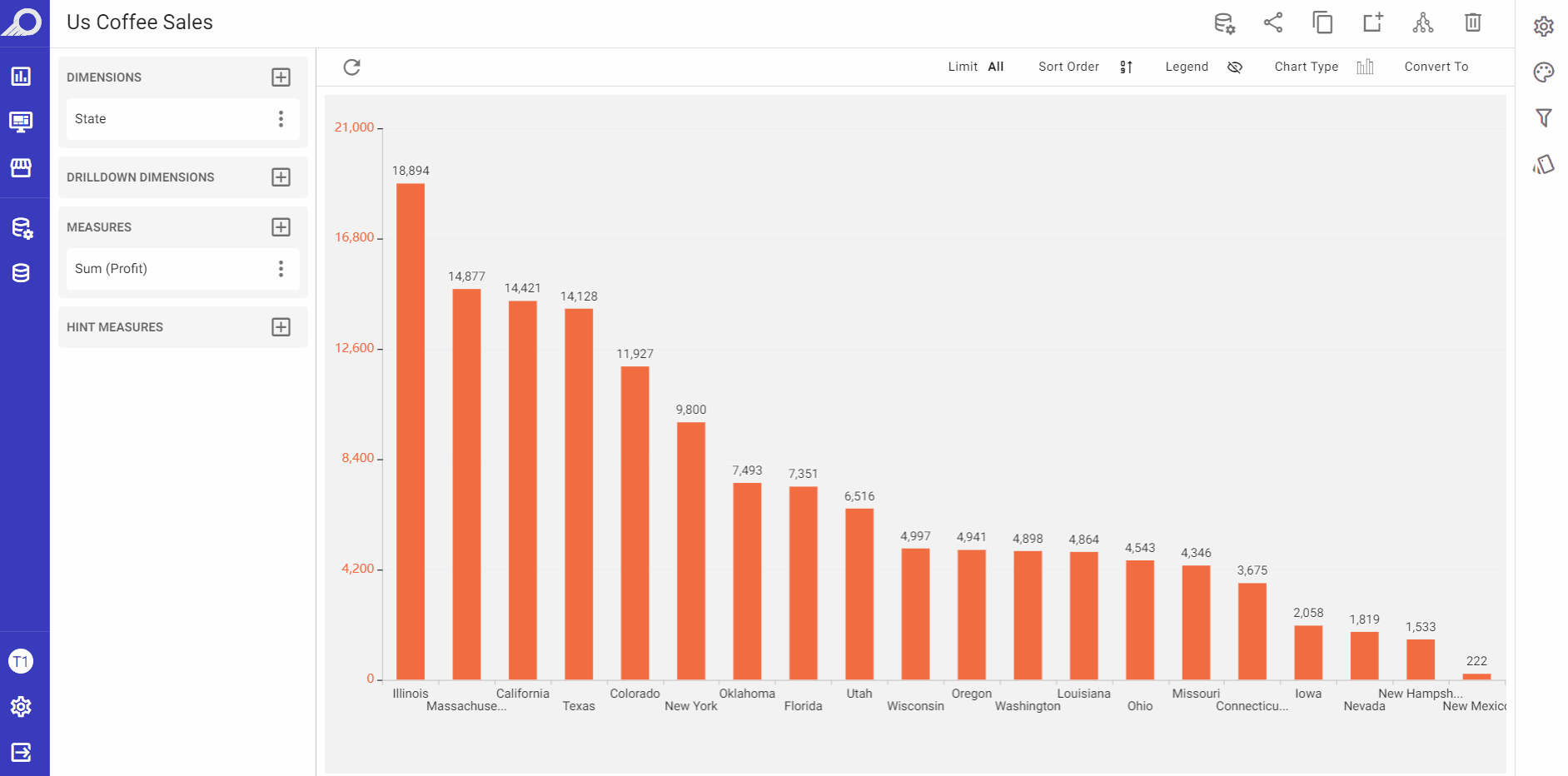Image resolution: width=1568 pixels, height=776 pixels.
Task: Click the application logo at top left
Action: (x=22, y=22)
